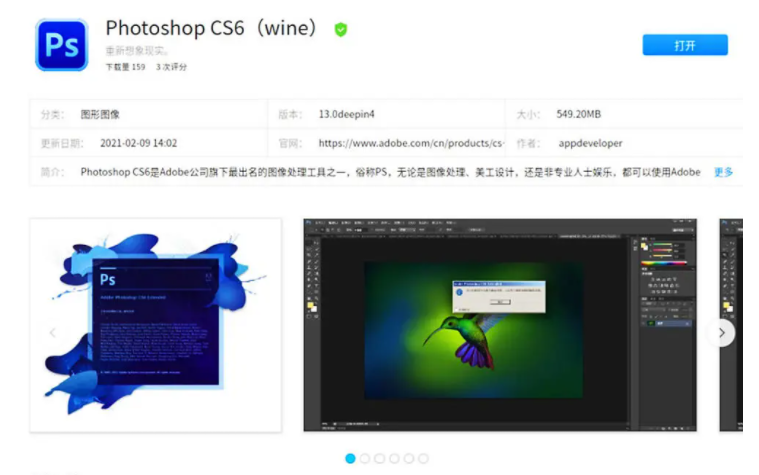Show previous screenshot with left arrow
The width and height of the screenshot is (759, 475).
(53, 333)
